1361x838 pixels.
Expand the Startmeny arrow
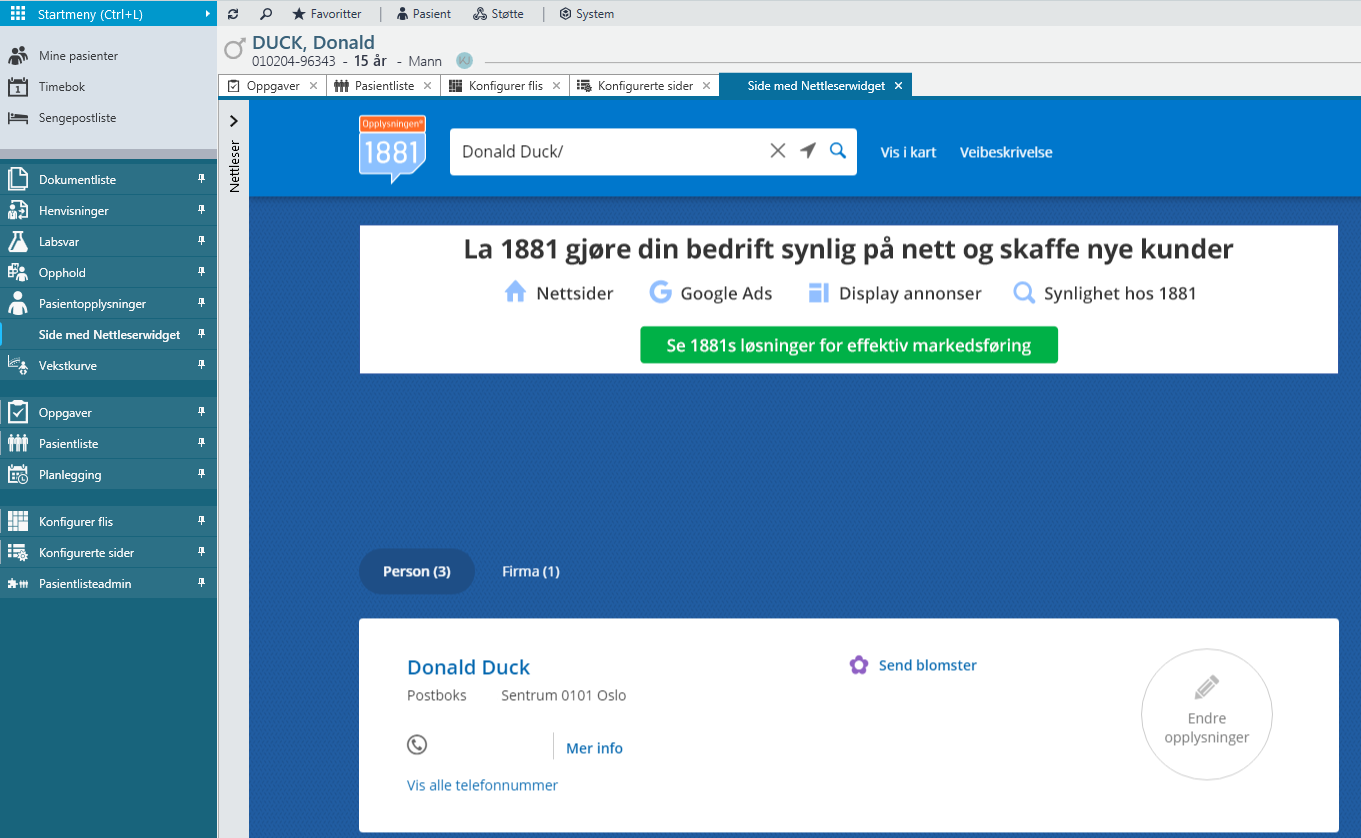(x=207, y=14)
